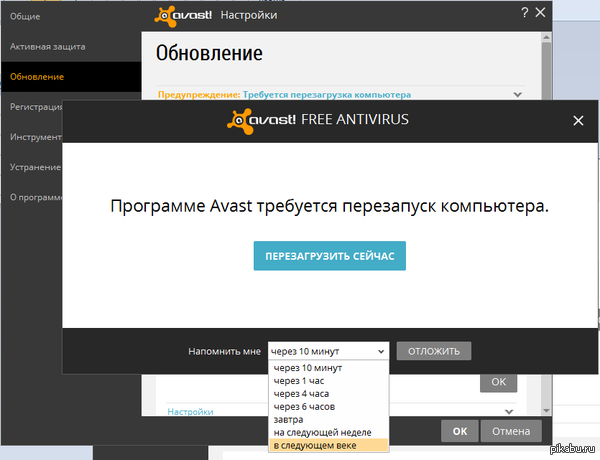Click the gray OK button in update panel
This screenshot has height=460, width=600.
click(498, 382)
